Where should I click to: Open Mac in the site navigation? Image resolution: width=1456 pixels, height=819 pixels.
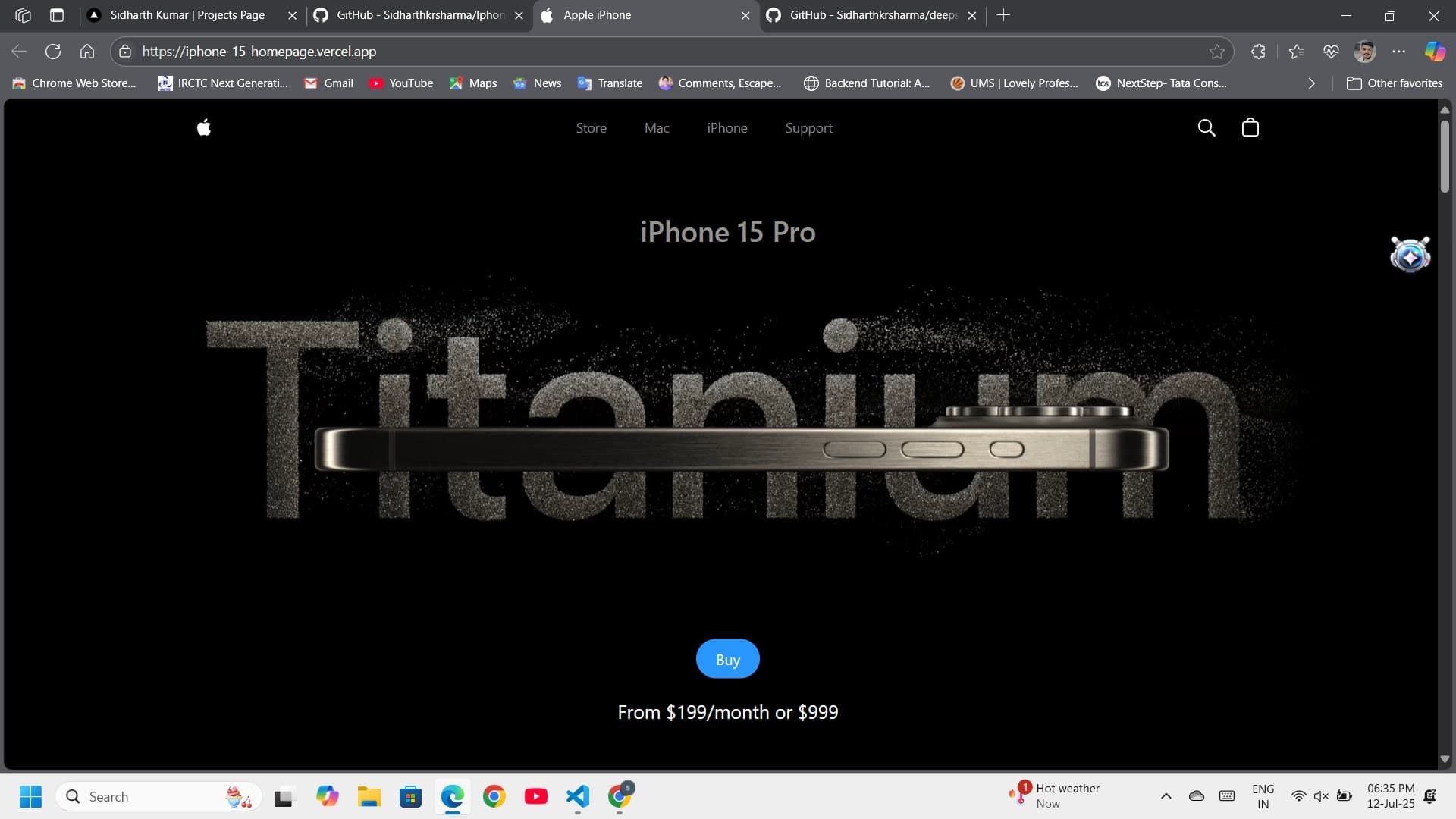tap(657, 128)
